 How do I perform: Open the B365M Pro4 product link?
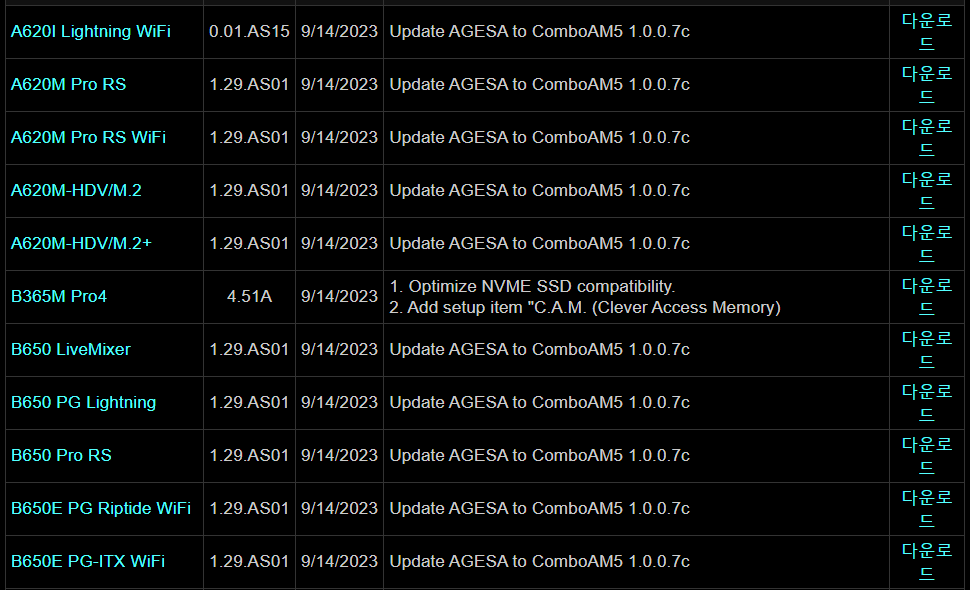click(59, 297)
